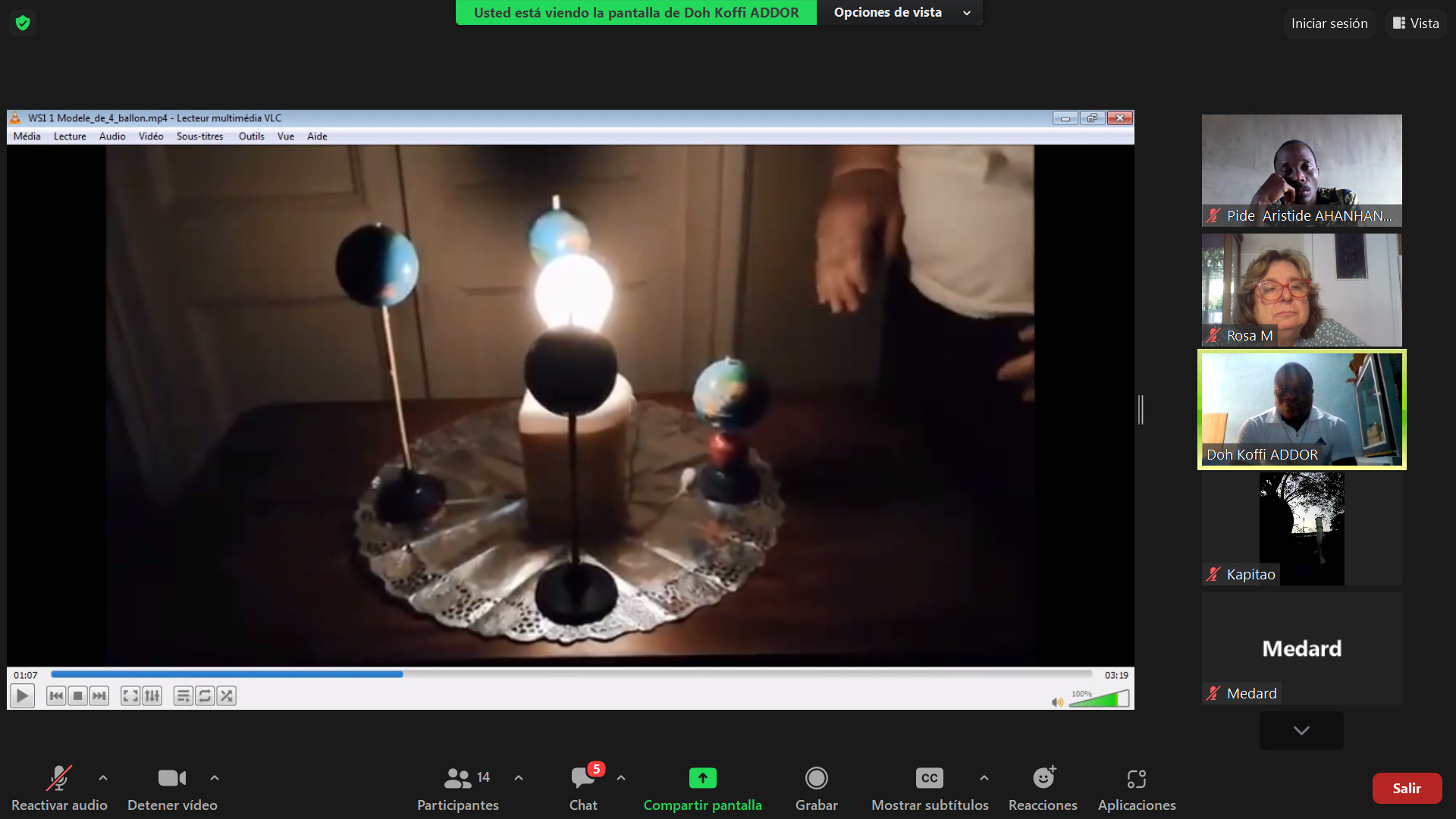Leave meeting with Salir button

click(1407, 789)
